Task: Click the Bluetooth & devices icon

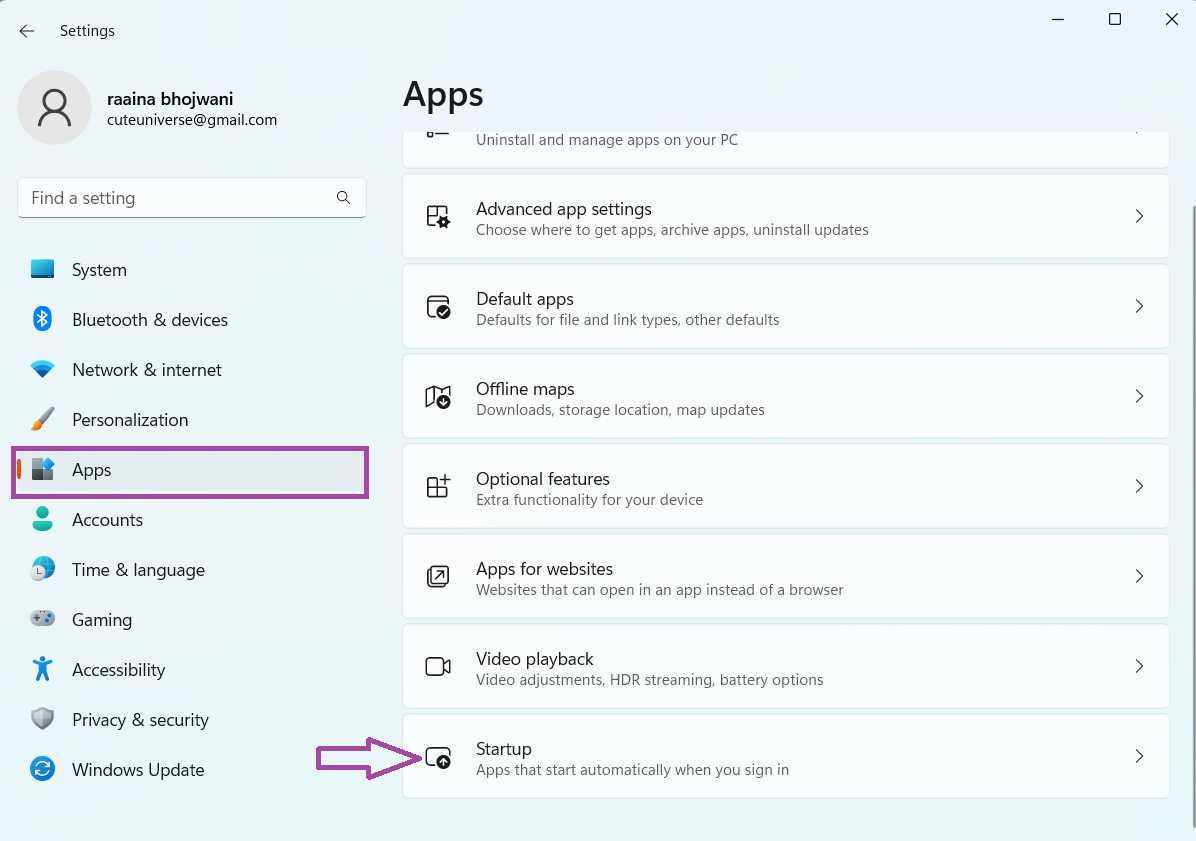Action: pyautogui.click(x=42, y=320)
